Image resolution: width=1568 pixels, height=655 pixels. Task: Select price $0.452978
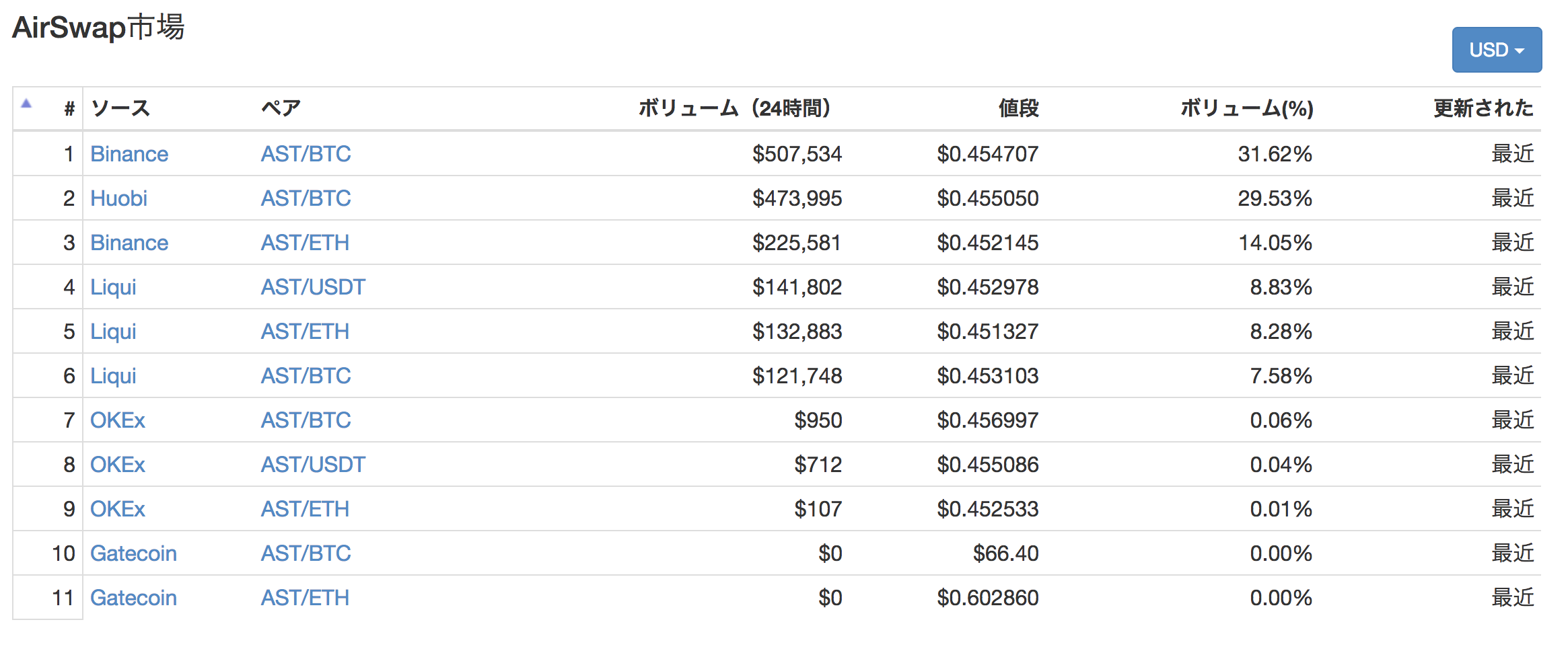point(988,287)
